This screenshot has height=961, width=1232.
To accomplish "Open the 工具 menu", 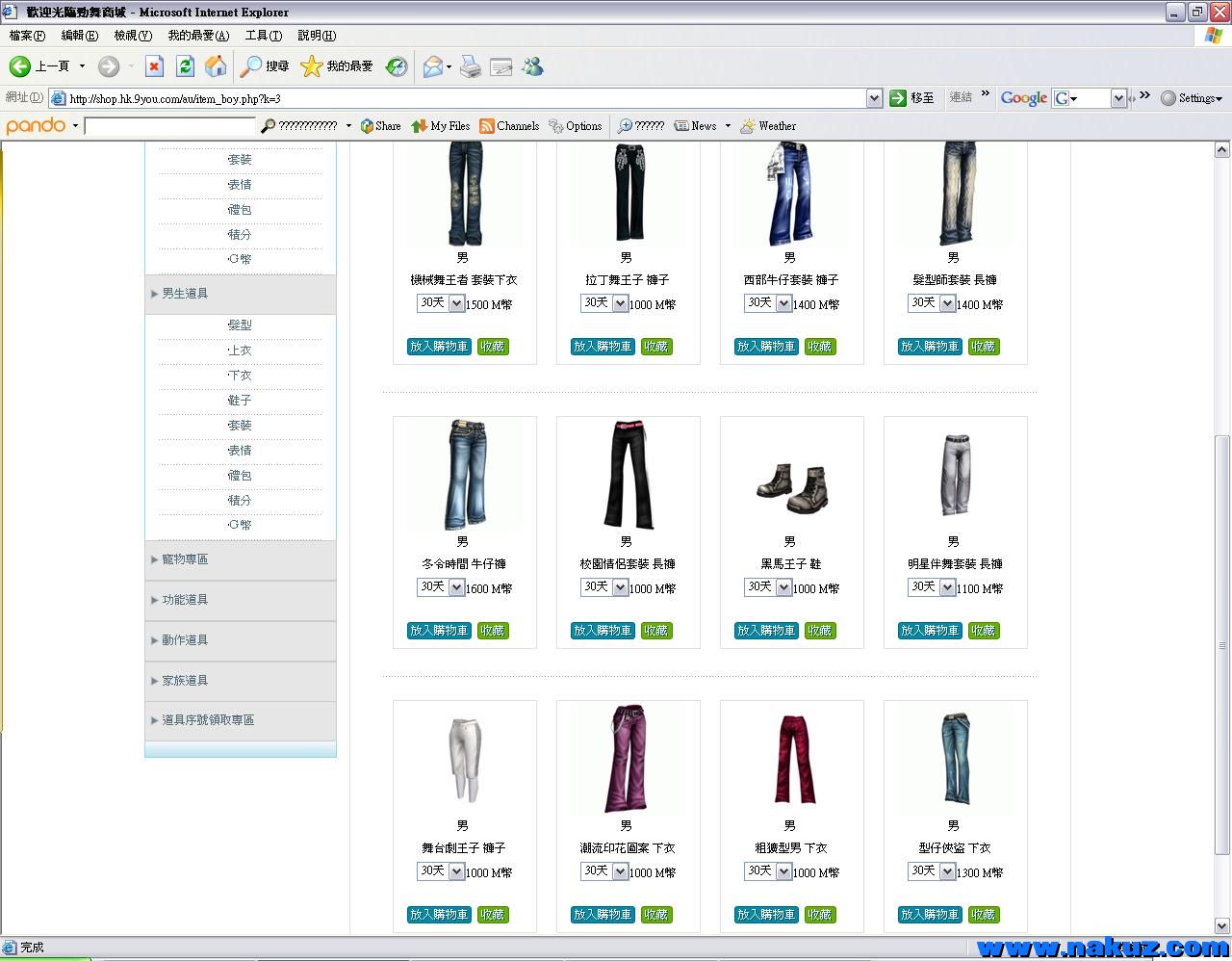I will tap(263, 36).
